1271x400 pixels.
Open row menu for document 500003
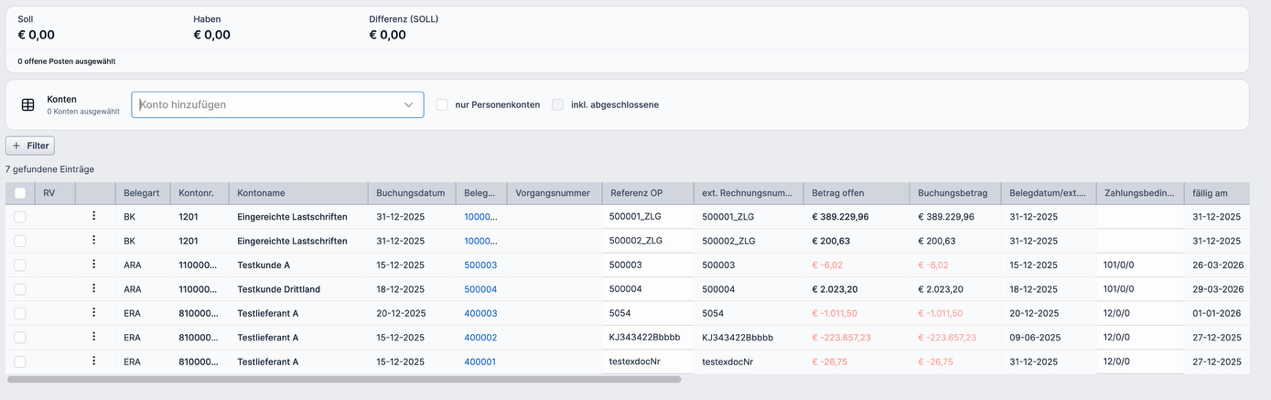(94, 265)
